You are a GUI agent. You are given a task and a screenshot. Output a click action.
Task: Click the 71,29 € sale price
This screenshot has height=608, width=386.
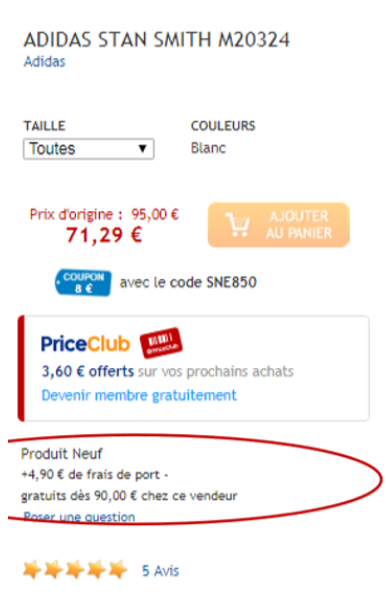pos(104,235)
